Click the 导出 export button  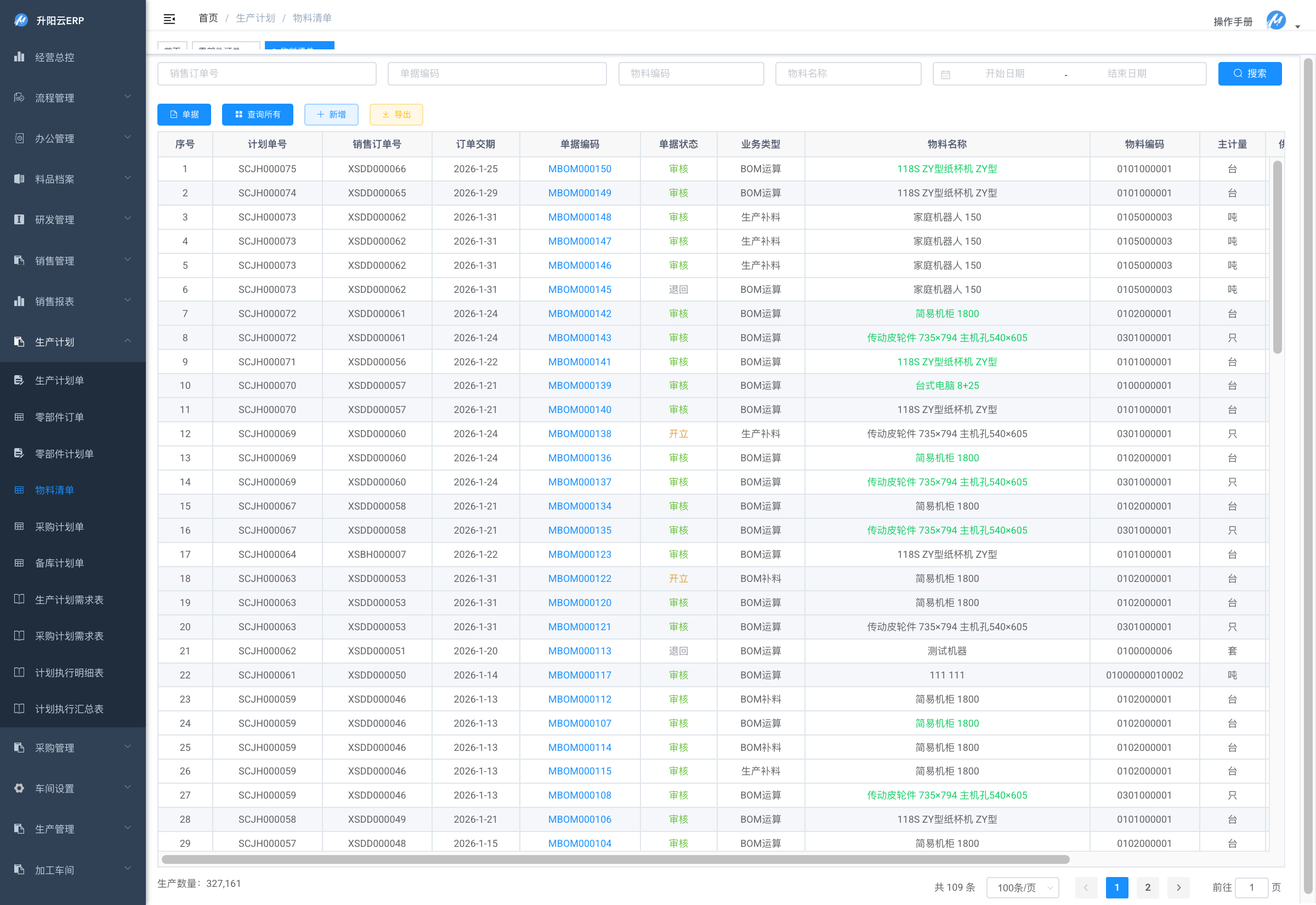coord(396,115)
